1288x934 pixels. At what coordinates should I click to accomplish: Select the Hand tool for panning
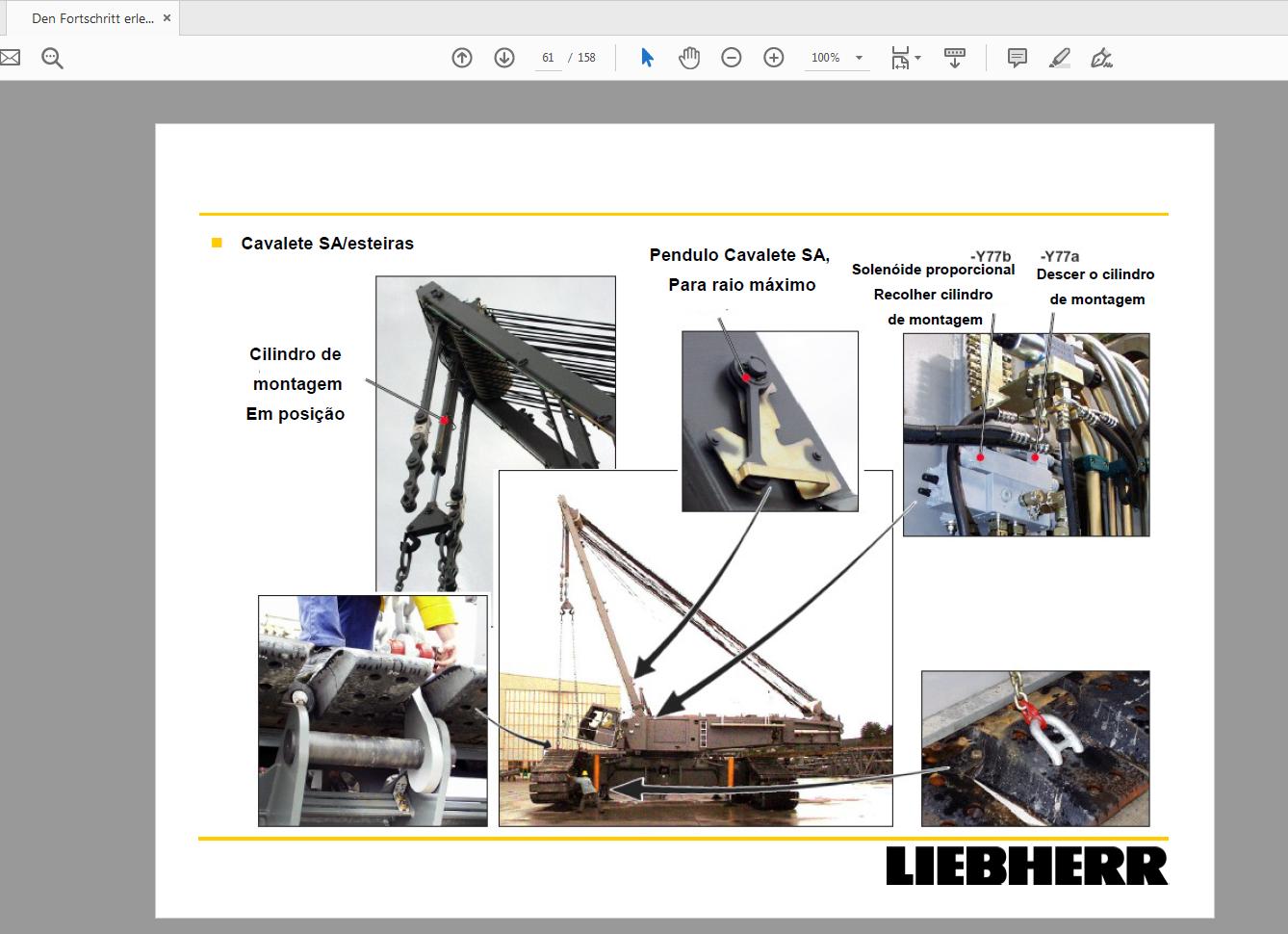689,58
